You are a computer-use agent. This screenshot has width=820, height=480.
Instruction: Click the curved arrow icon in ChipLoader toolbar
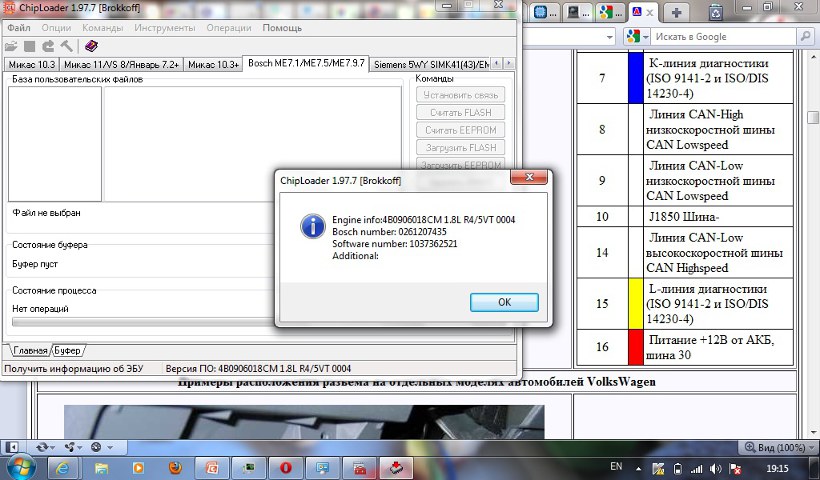[x=48, y=47]
